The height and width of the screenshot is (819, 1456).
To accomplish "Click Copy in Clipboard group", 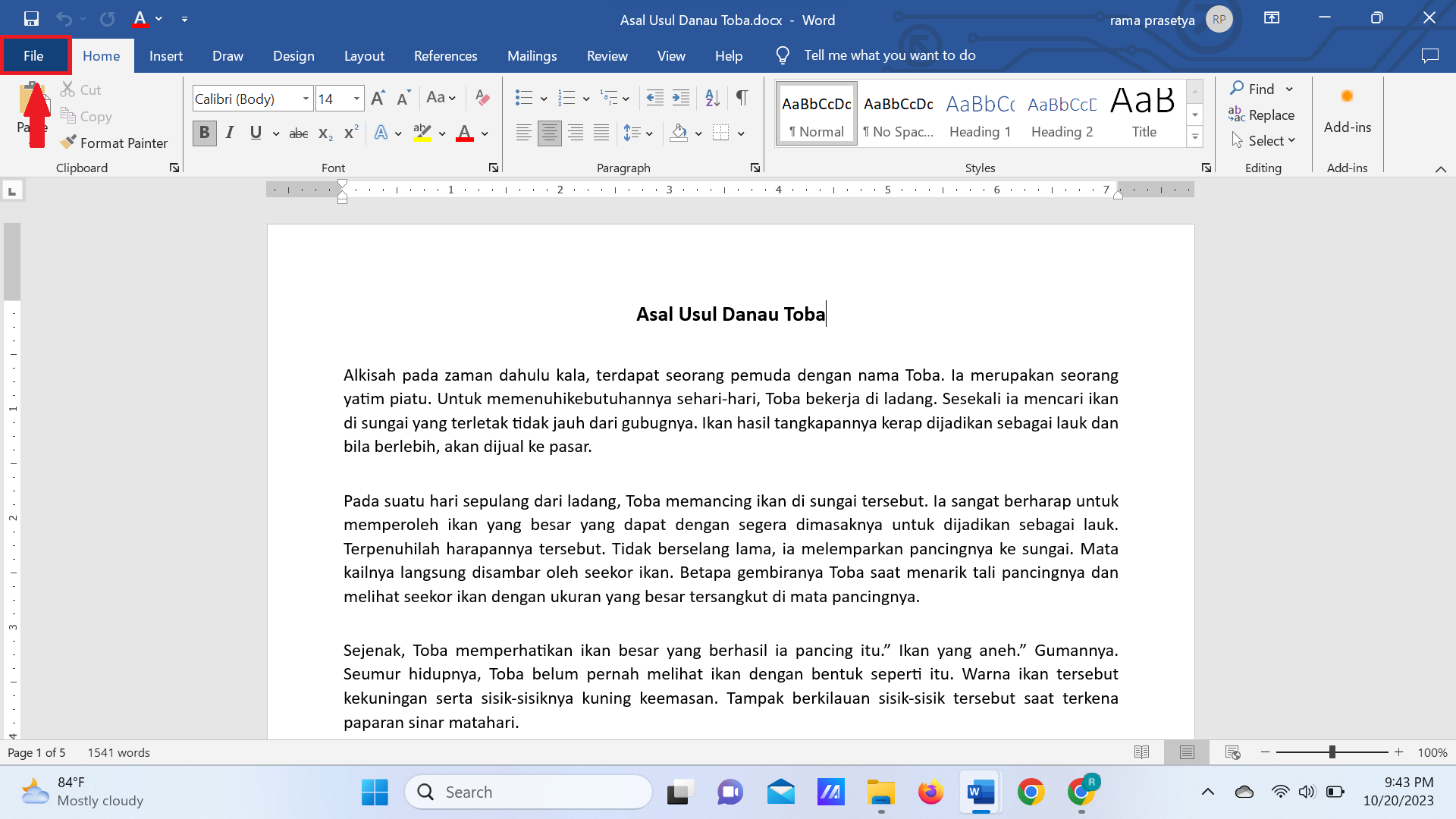I will (x=86, y=116).
